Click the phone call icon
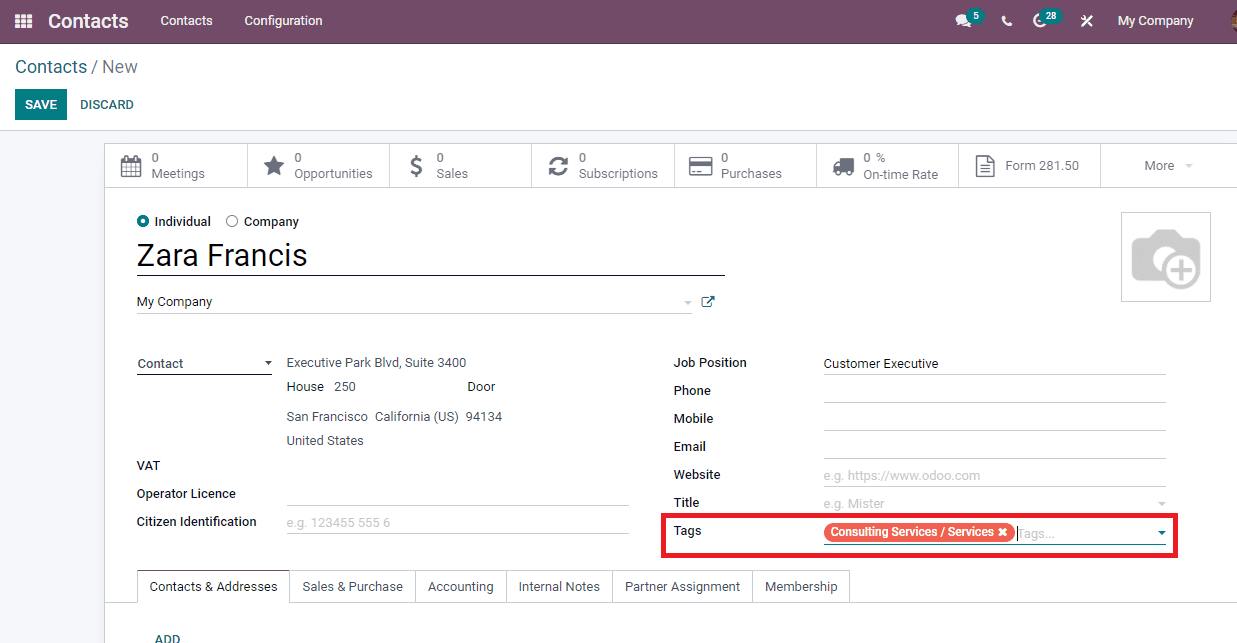 pos(1006,21)
